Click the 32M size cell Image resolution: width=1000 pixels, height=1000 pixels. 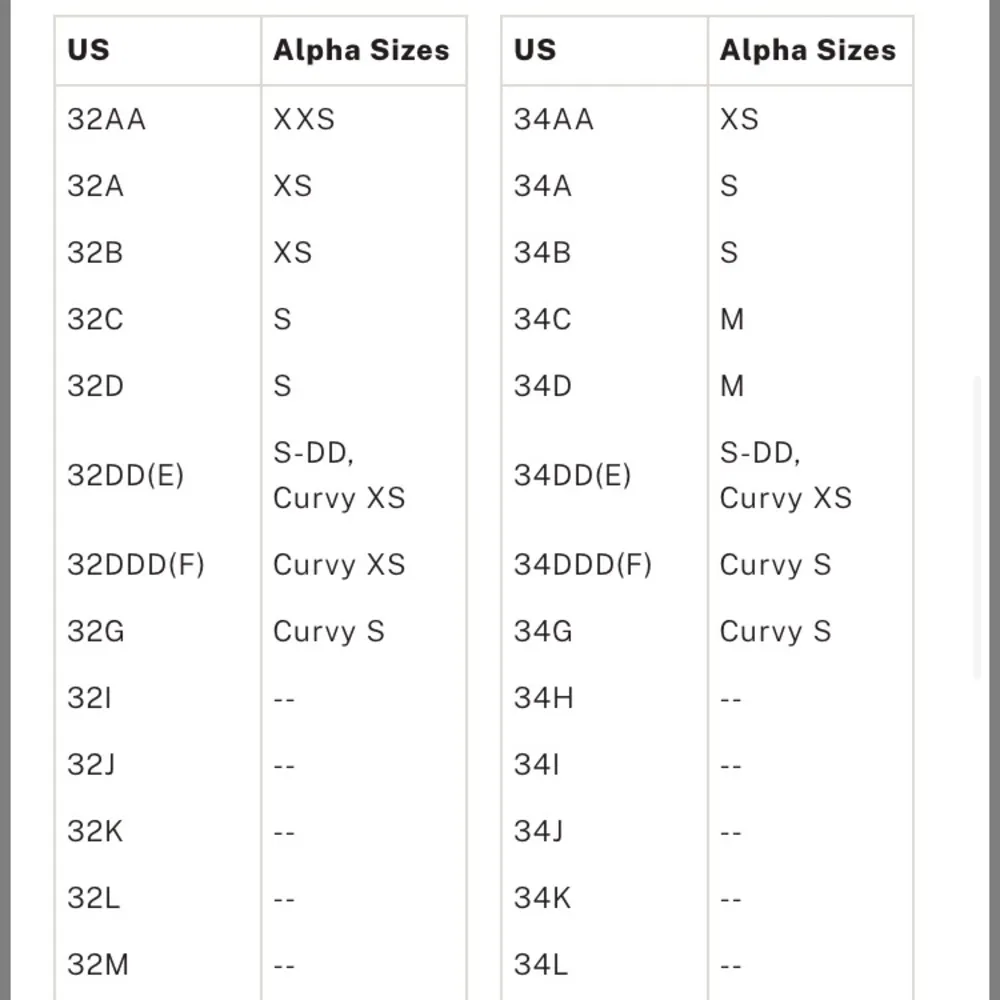[98, 965]
